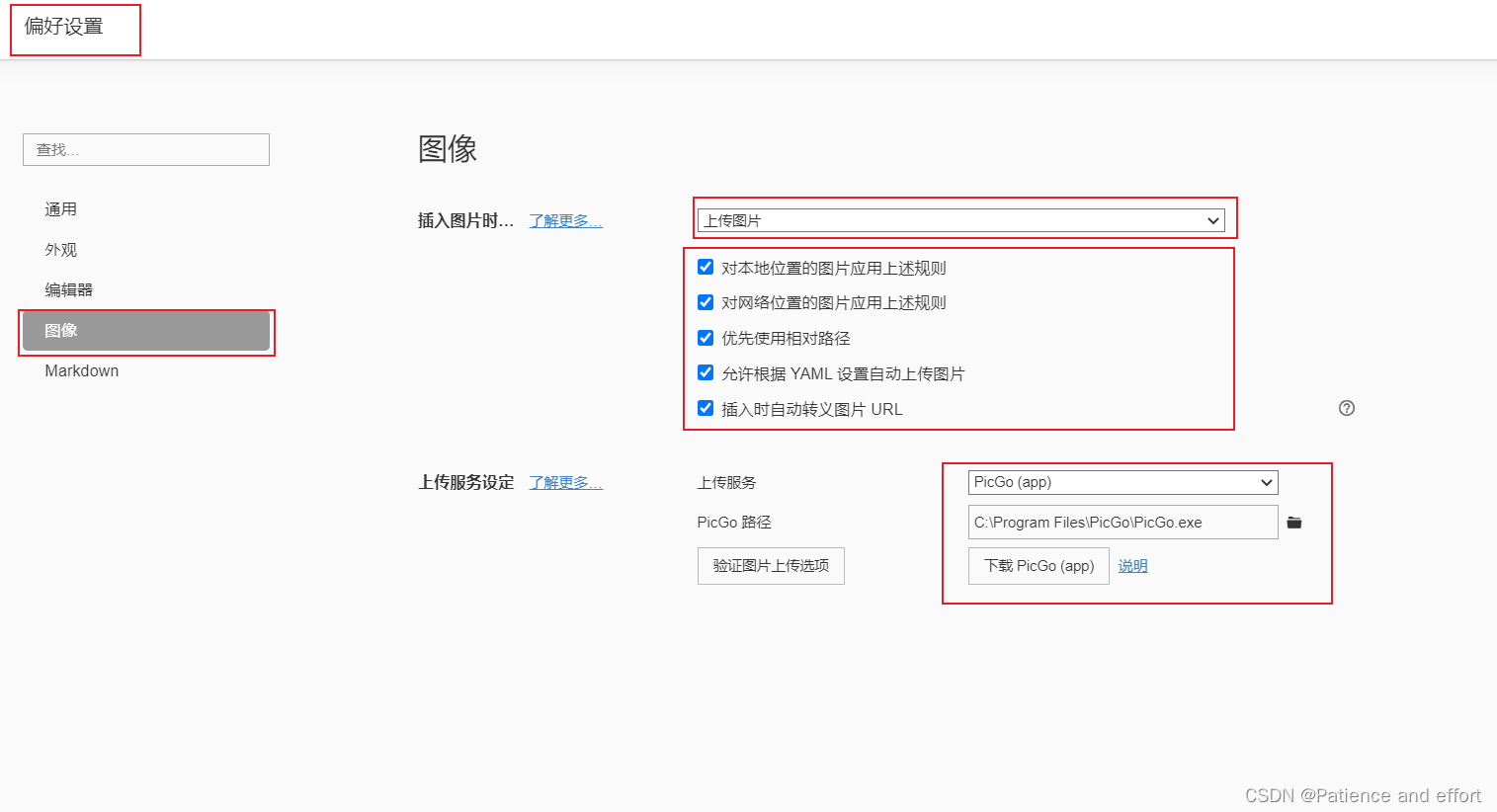The height and width of the screenshot is (812, 1497).
Task: Open '了解更多' link next to 插入图片时
Action: coord(565,220)
